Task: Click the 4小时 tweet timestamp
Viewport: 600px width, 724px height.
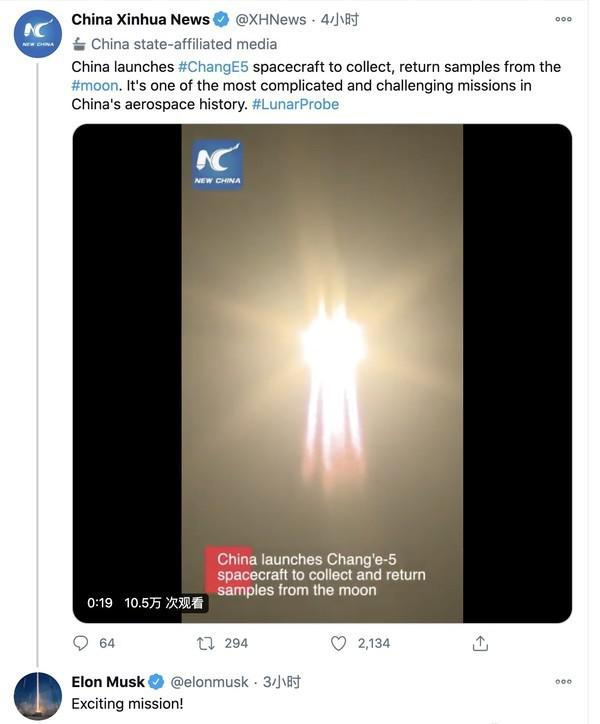Action: coord(339,19)
